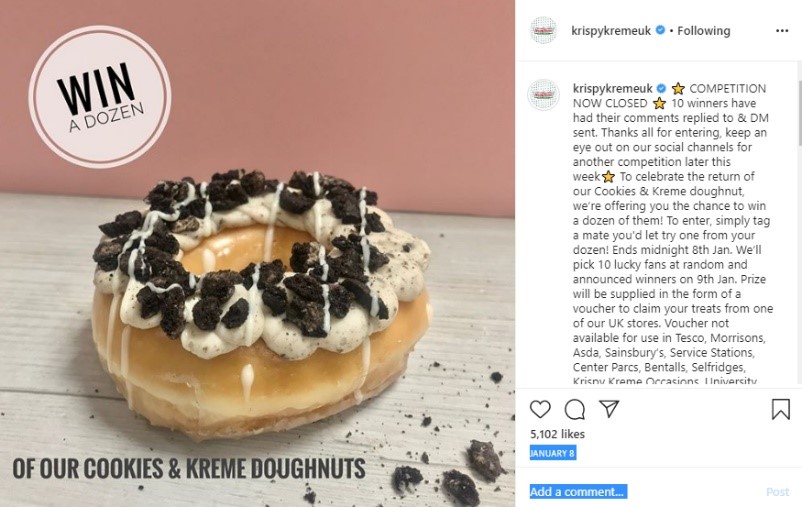Screen dimensions: 802x507
Task: View the 5,102 likes list
Action: pos(557,434)
